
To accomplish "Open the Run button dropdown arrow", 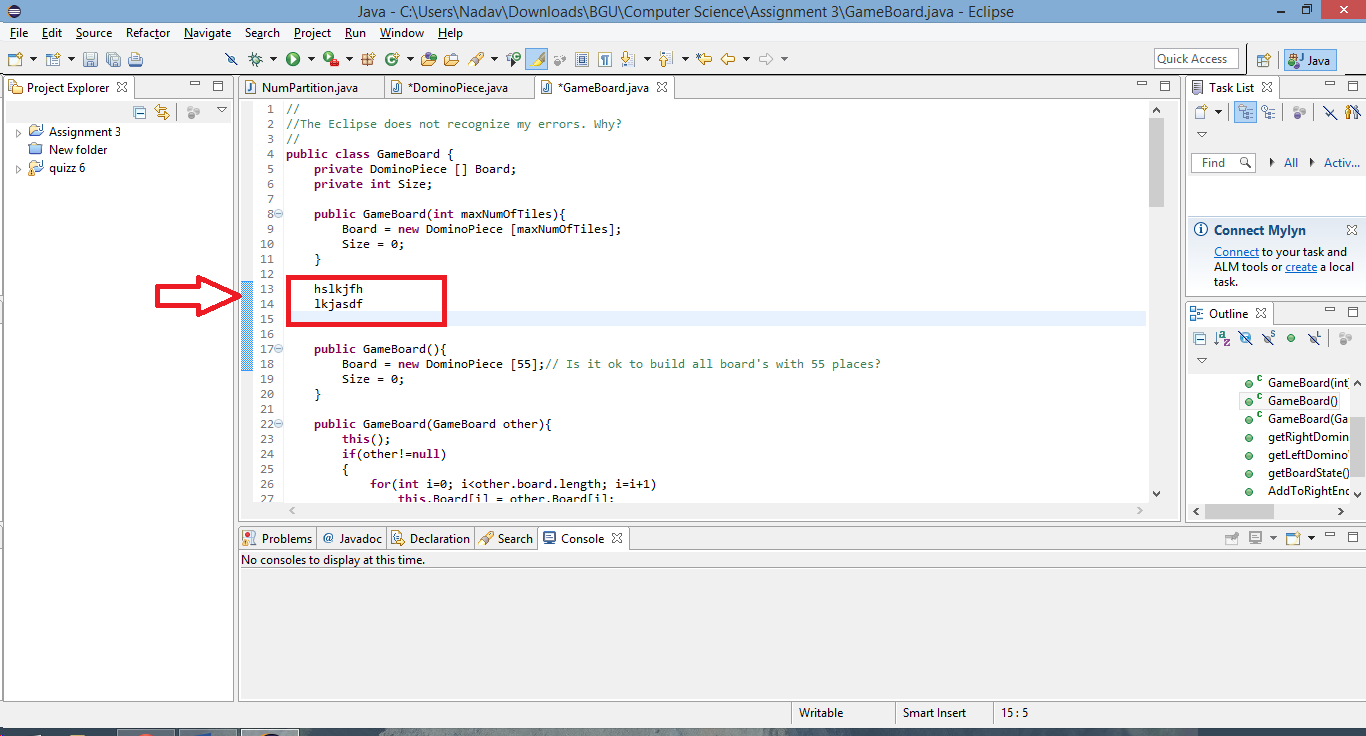I will coord(311,59).
